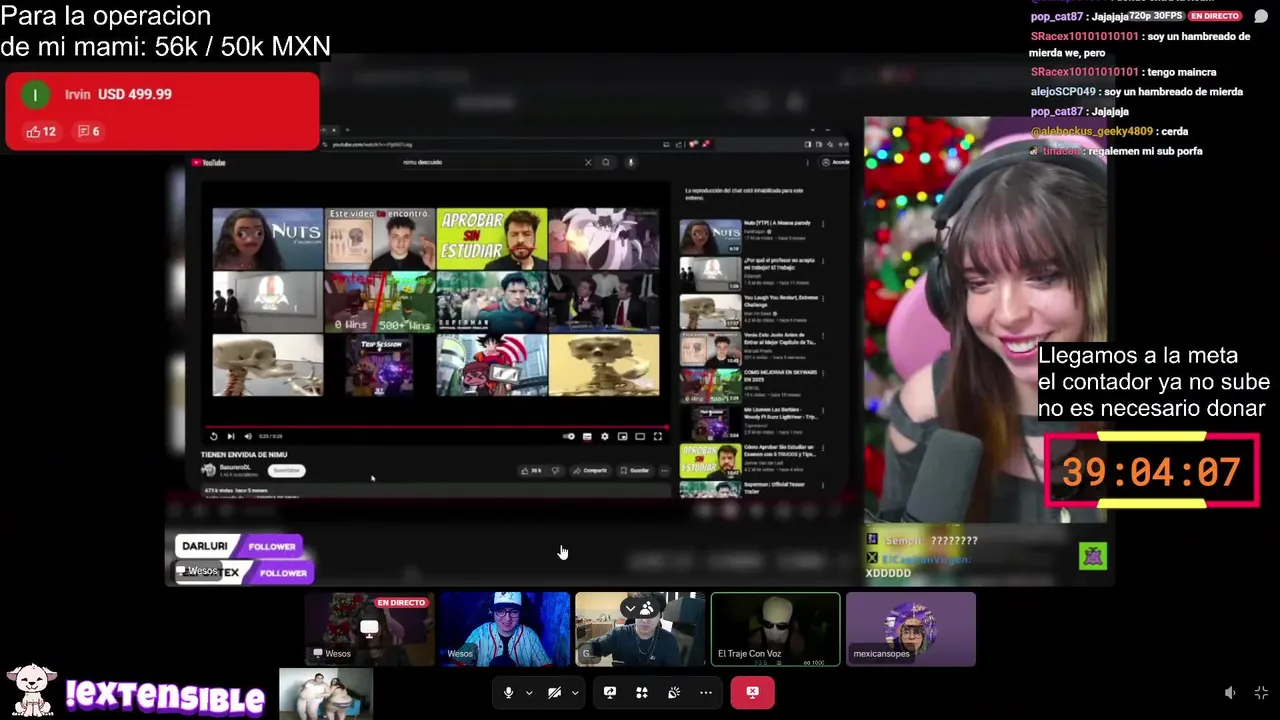The height and width of the screenshot is (720, 1280).
Task: Click the YouTube search magnifier button
Action: pyautogui.click(x=605, y=162)
